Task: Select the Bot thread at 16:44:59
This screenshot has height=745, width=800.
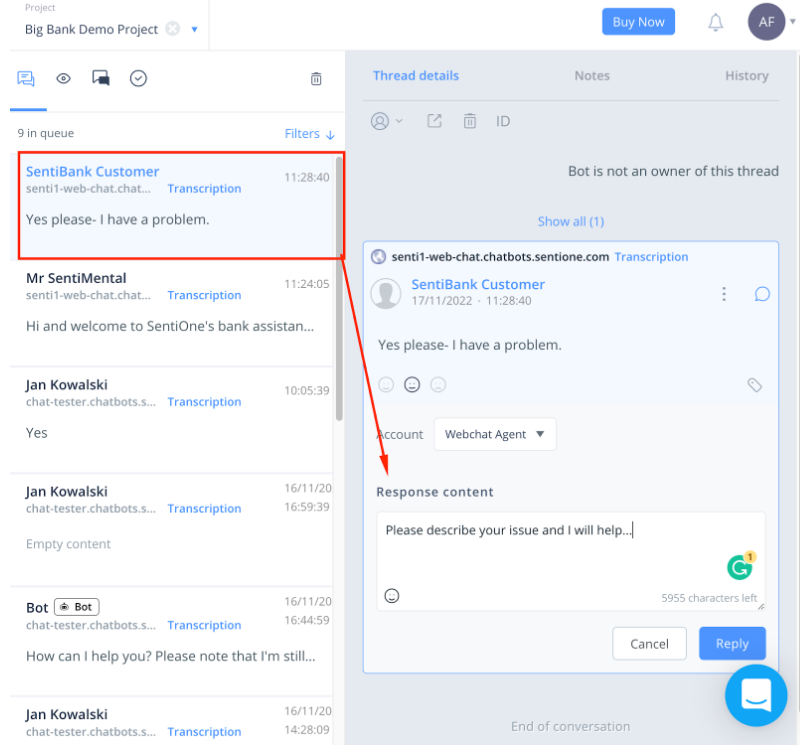Action: click(x=171, y=642)
